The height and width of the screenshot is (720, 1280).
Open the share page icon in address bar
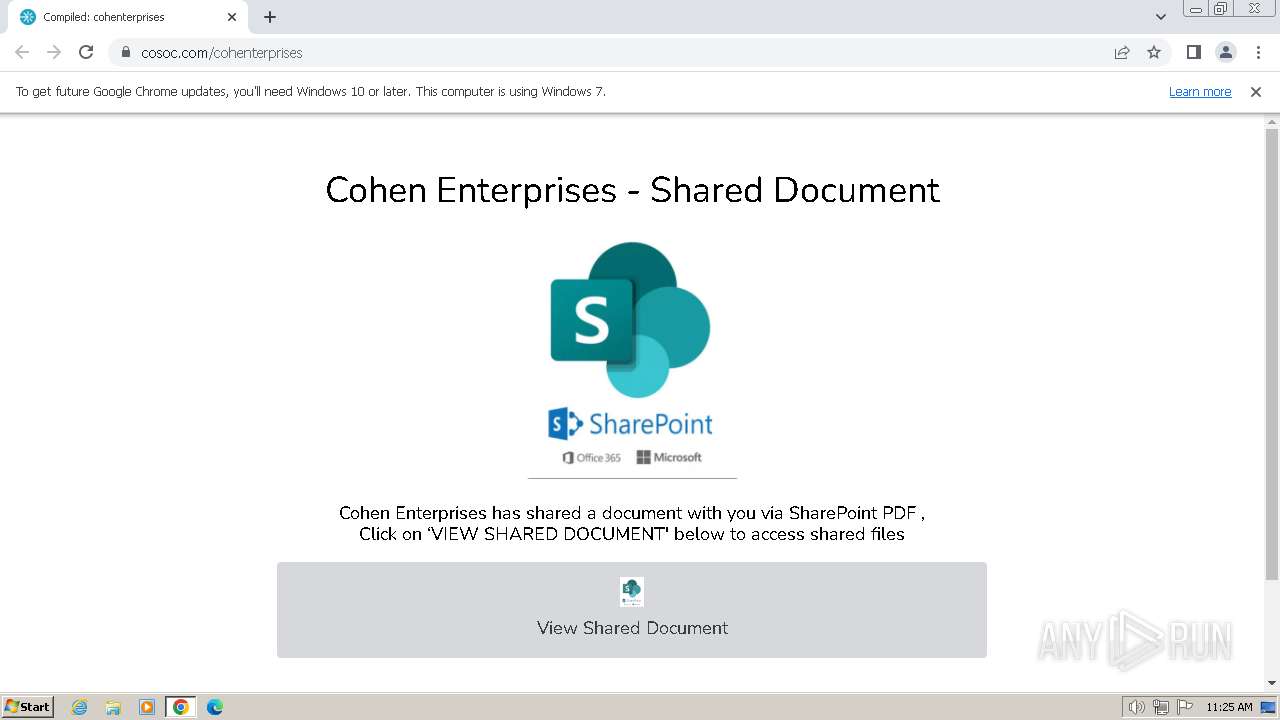[1122, 52]
